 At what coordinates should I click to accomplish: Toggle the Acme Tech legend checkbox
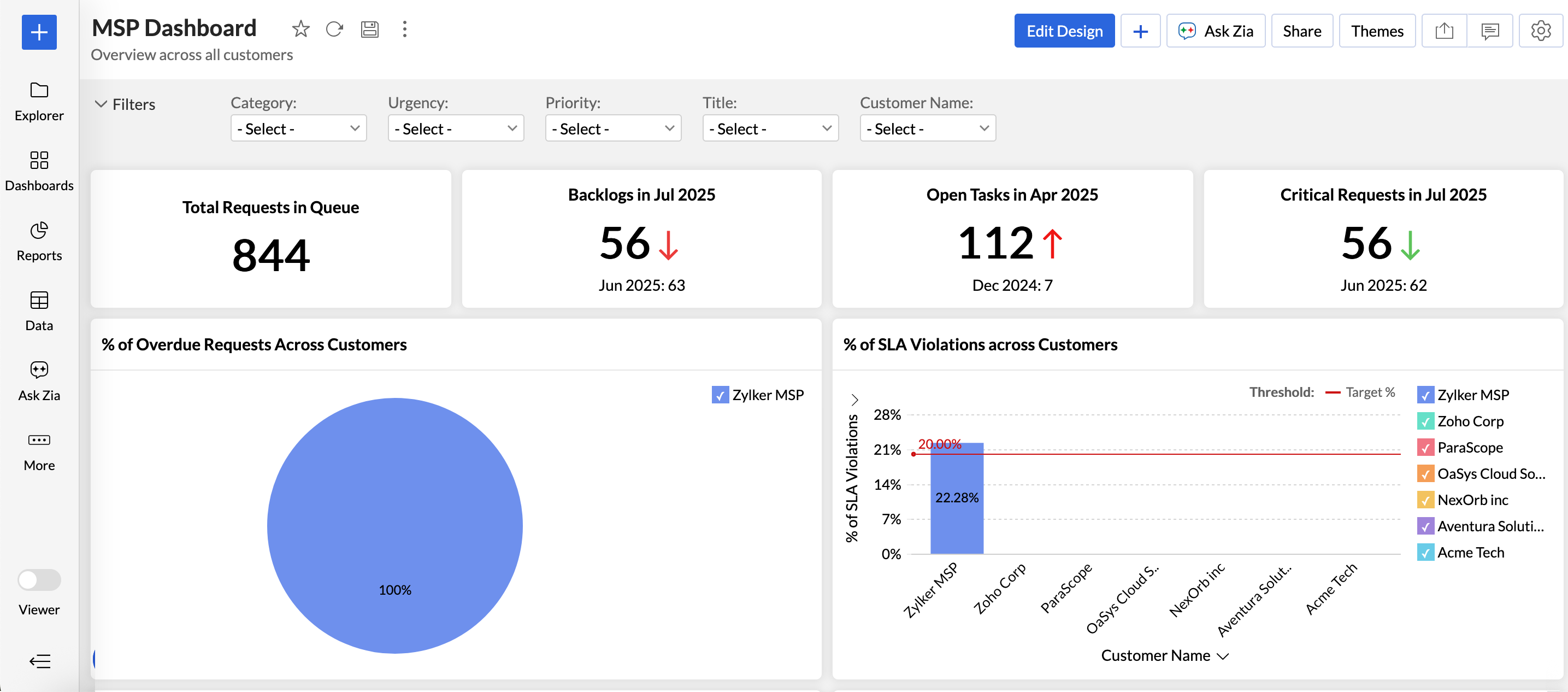pyautogui.click(x=1425, y=553)
